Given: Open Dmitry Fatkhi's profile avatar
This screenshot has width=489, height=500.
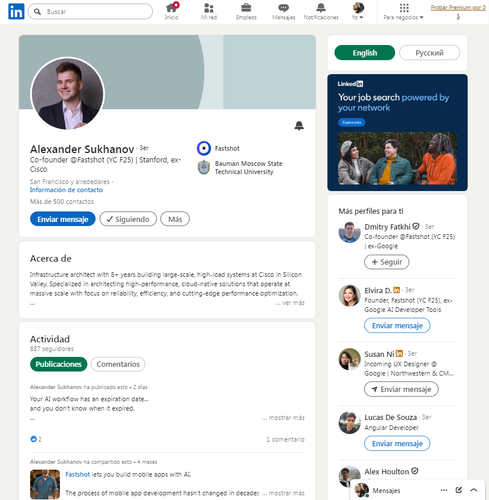Looking at the screenshot, I should 349,232.
